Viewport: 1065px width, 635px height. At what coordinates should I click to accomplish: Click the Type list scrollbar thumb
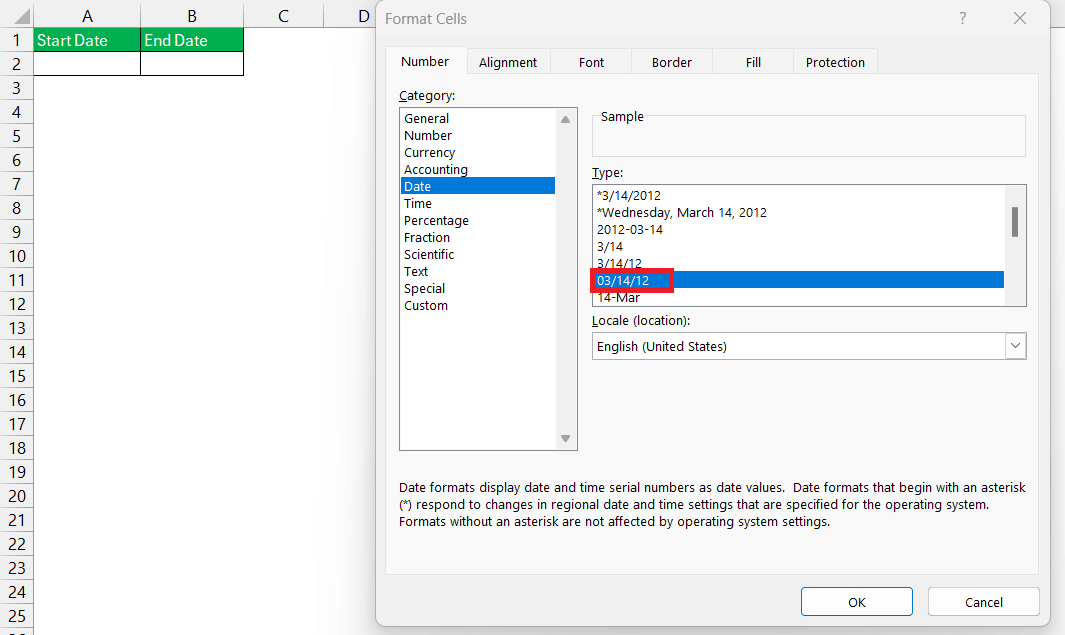pyautogui.click(x=1015, y=222)
